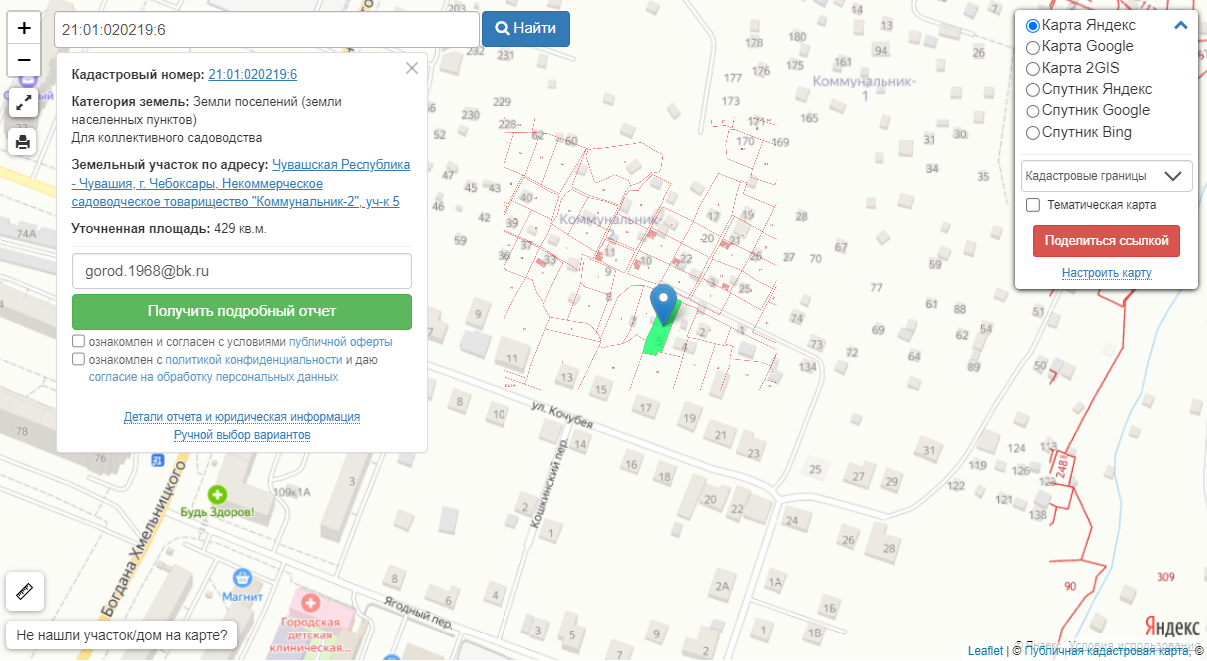
Task: Click Поделиться ссылкой button
Action: 1106,241
